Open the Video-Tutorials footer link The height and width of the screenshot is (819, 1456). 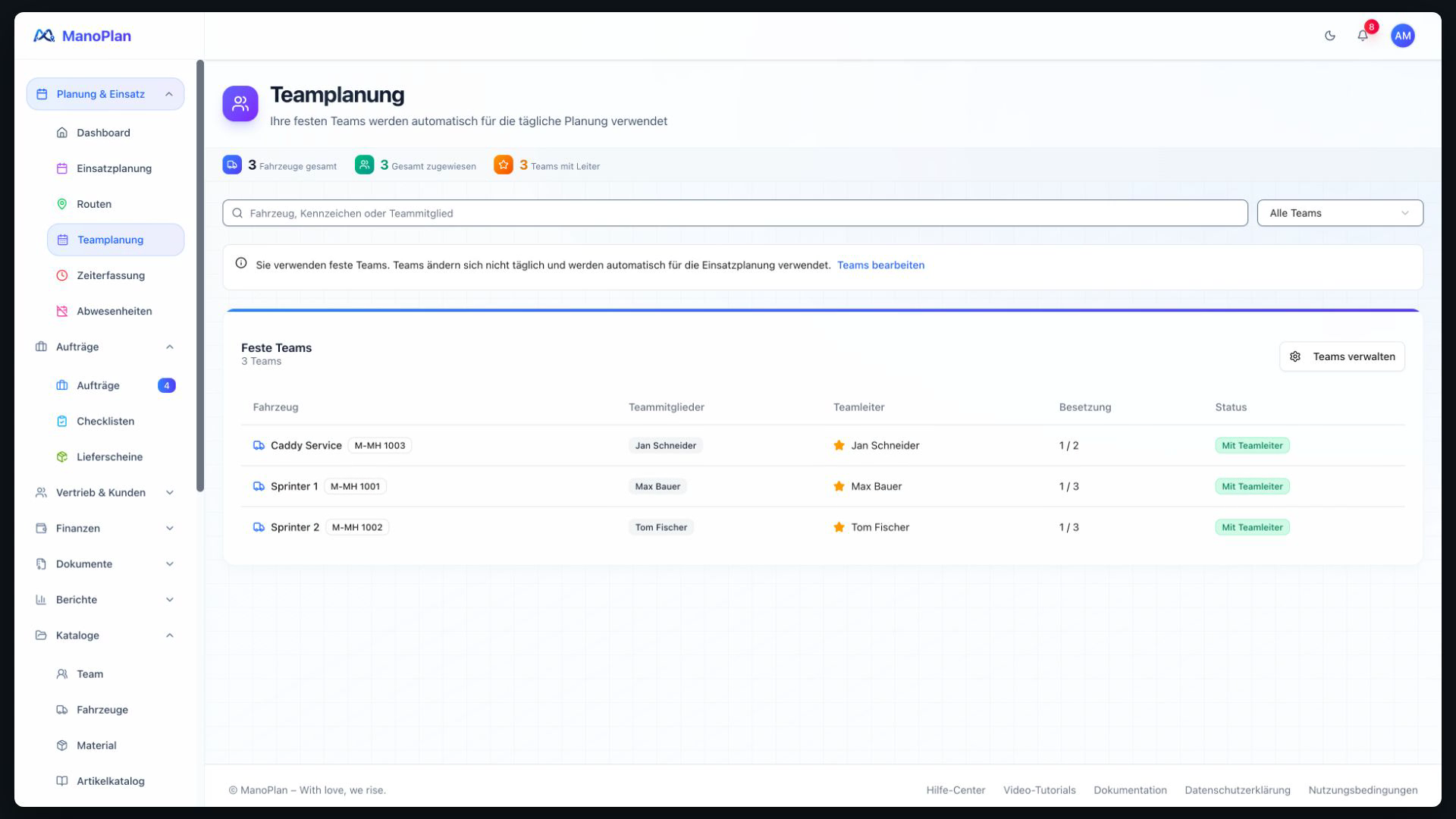pos(1039,790)
